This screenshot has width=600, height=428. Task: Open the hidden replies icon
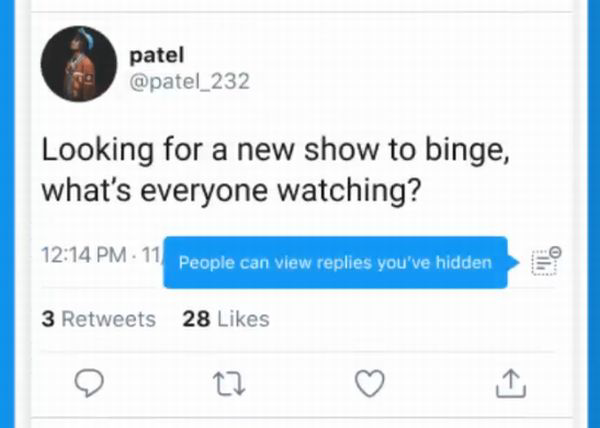(543, 264)
